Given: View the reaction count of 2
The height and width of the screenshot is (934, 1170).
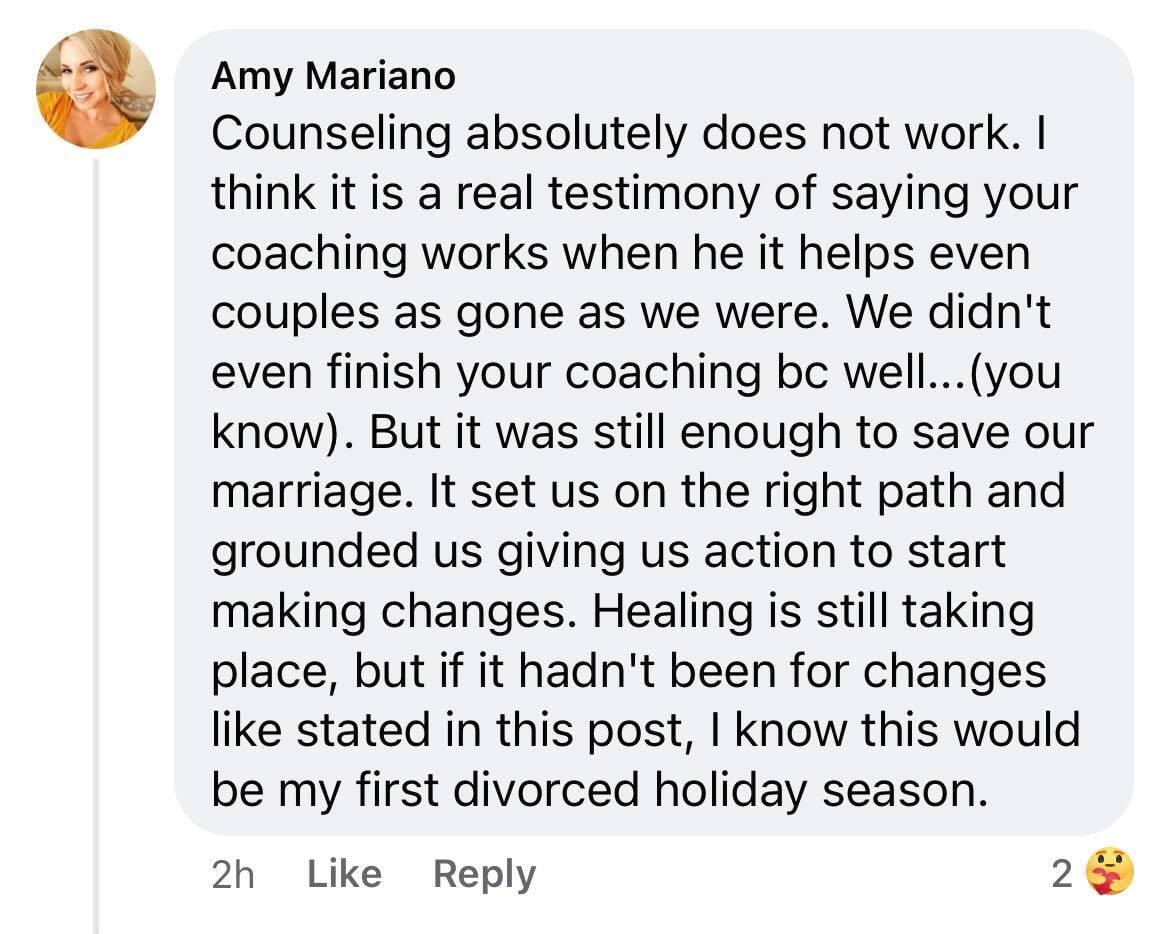Looking at the screenshot, I should pos(1061,874).
